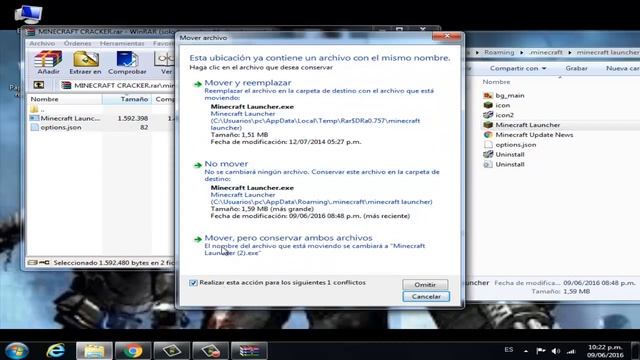Switch to WinRAR from taskbar
640x360 pixels.
[249, 351]
